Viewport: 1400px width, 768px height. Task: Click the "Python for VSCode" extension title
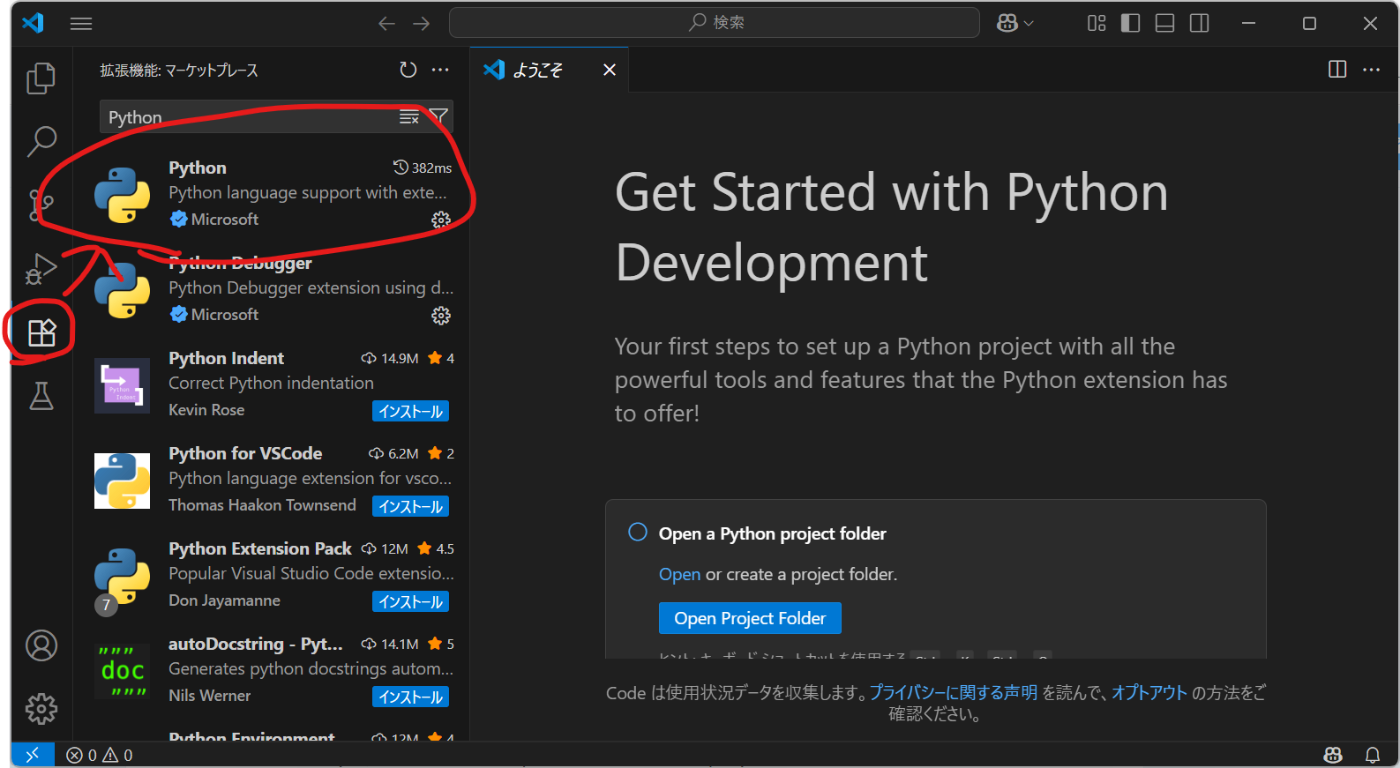tap(245, 453)
